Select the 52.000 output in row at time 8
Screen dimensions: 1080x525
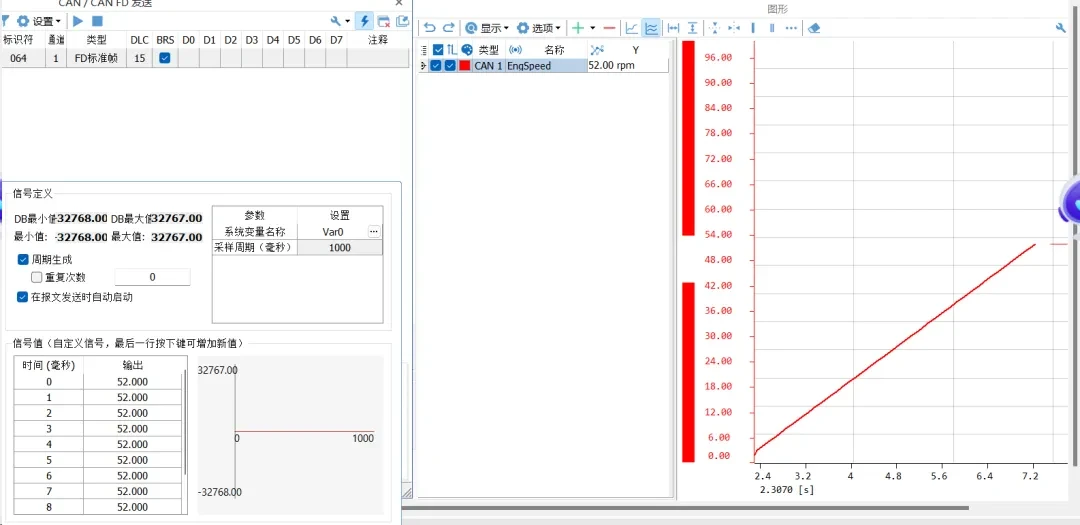(x=132, y=507)
